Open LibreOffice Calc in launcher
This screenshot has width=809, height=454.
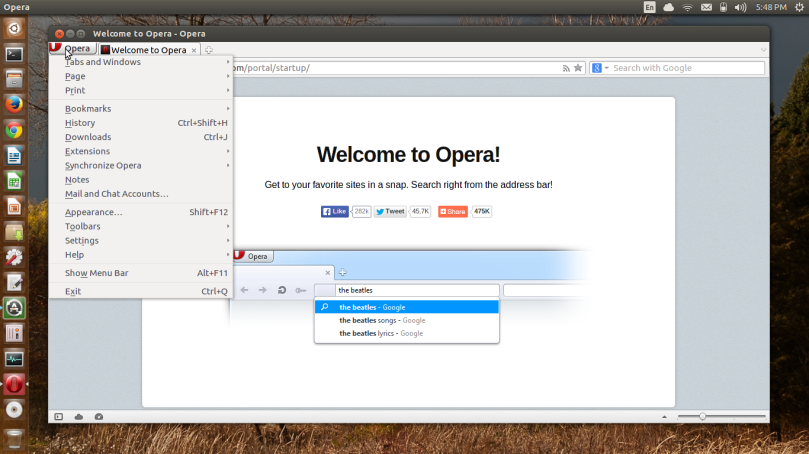[x=14, y=181]
